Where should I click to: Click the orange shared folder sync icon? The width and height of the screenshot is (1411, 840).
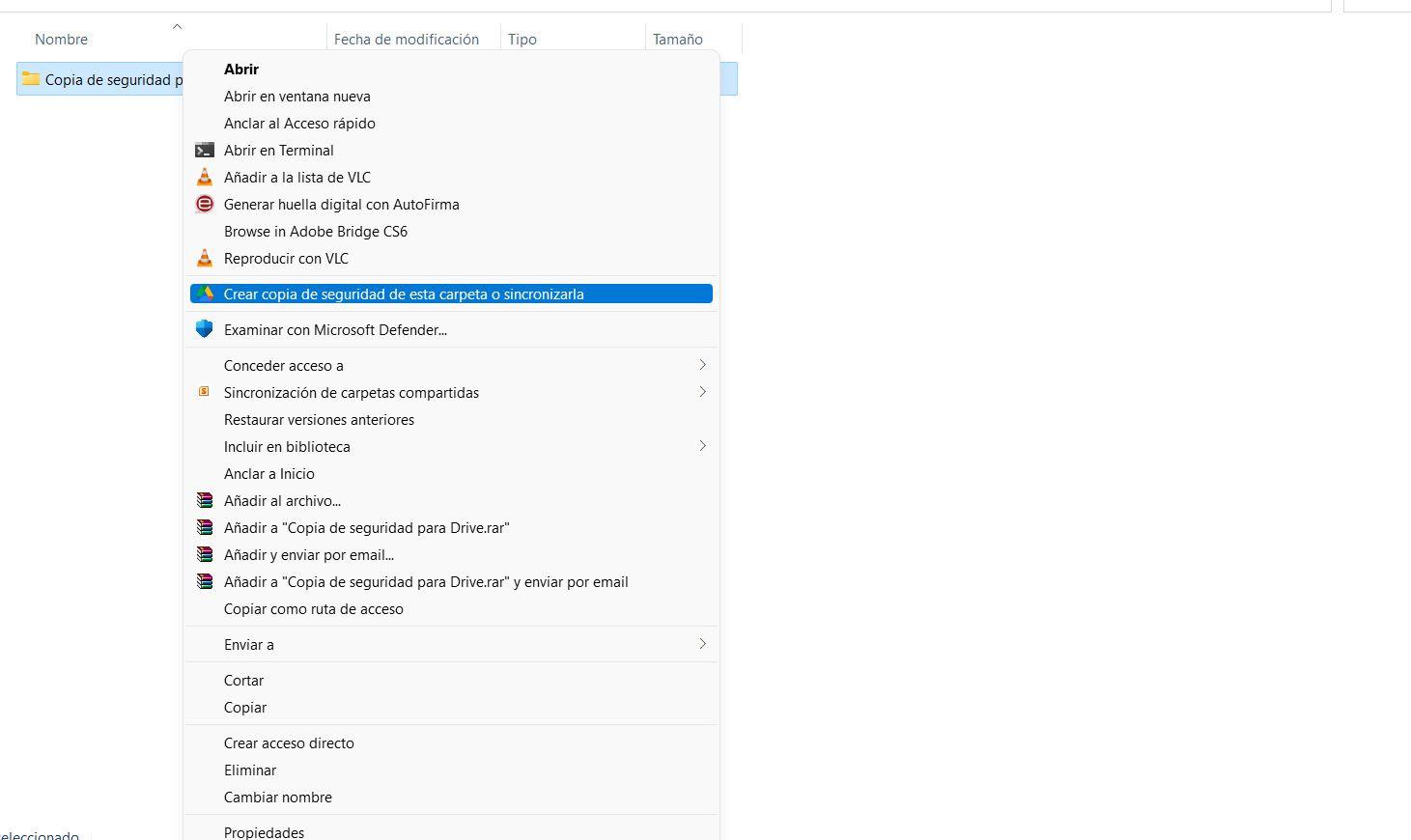(x=204, y=392)
